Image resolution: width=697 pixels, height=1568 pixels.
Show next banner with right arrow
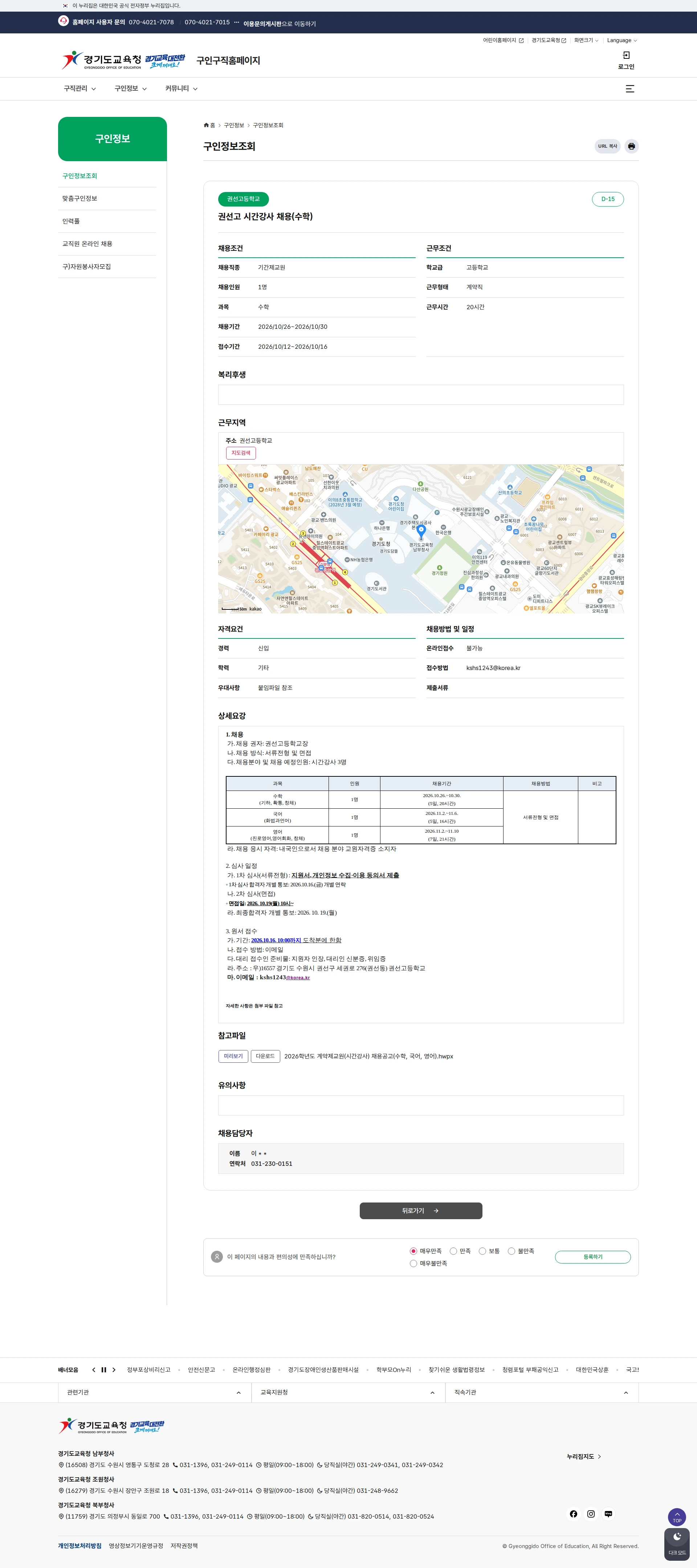pyautogui.click(x=114, y=1369)
